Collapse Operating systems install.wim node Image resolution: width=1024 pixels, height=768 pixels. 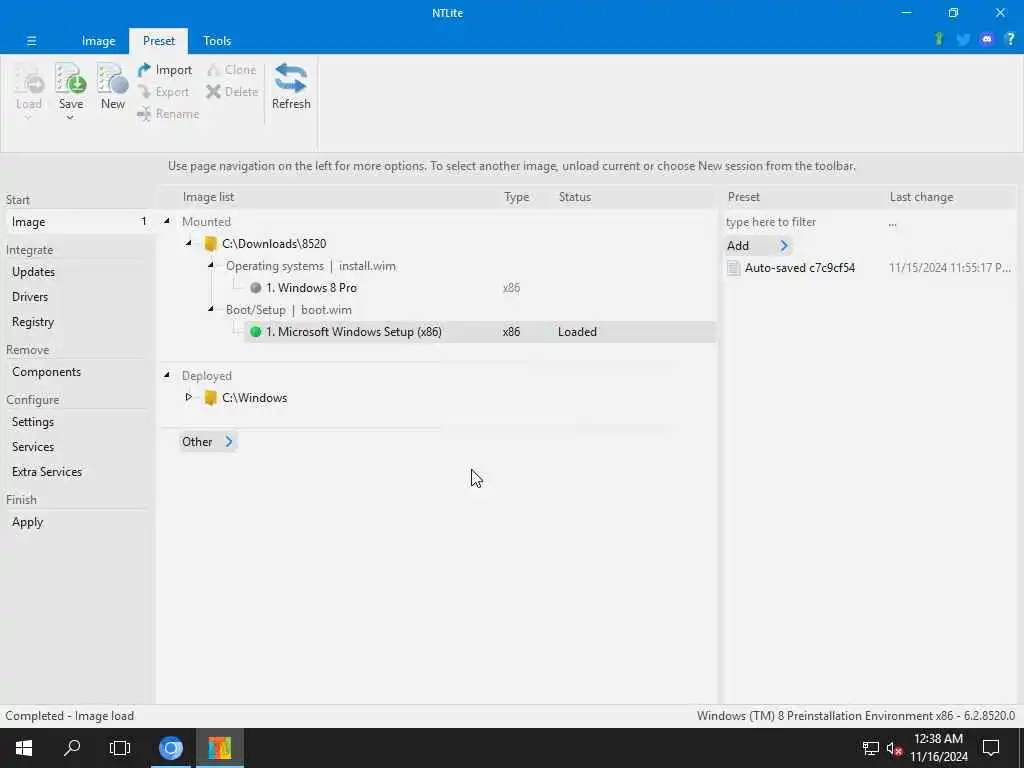point(211,265)
